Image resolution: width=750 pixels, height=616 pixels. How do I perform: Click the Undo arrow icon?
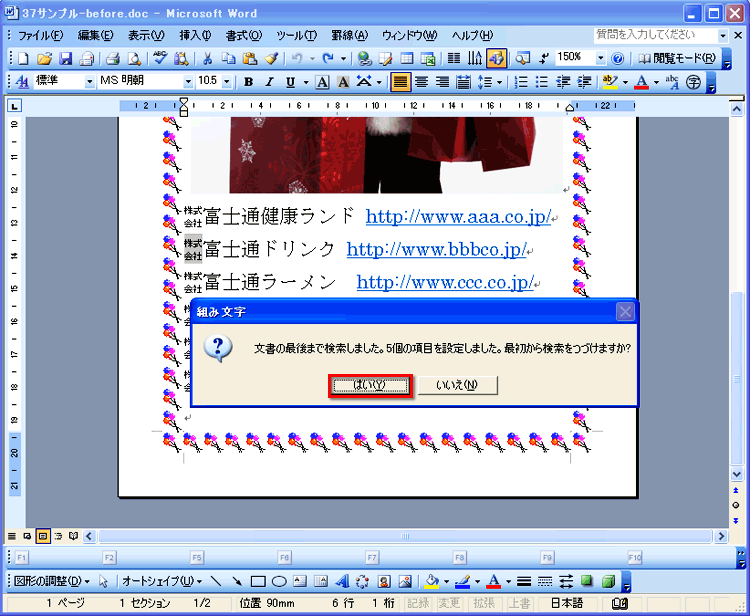pos(297,59)
